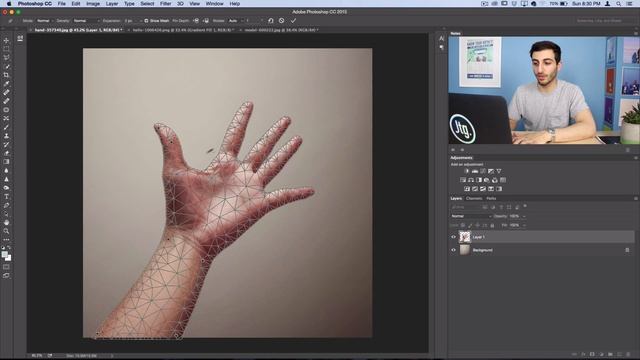Select the Clone Stamp tool
640x360 pixels.
6,136
